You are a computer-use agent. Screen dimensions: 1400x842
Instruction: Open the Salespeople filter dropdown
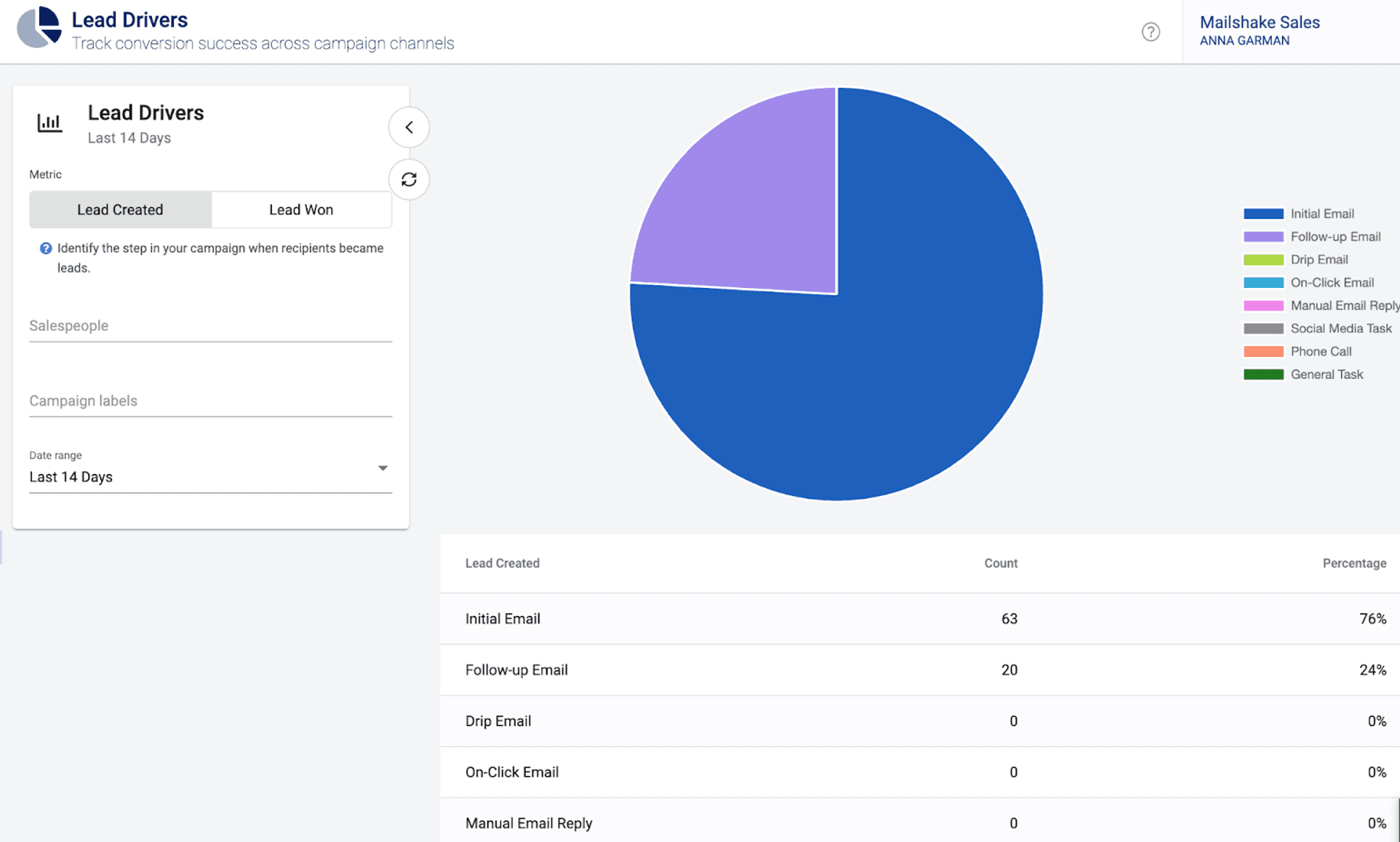pos(209,325)
